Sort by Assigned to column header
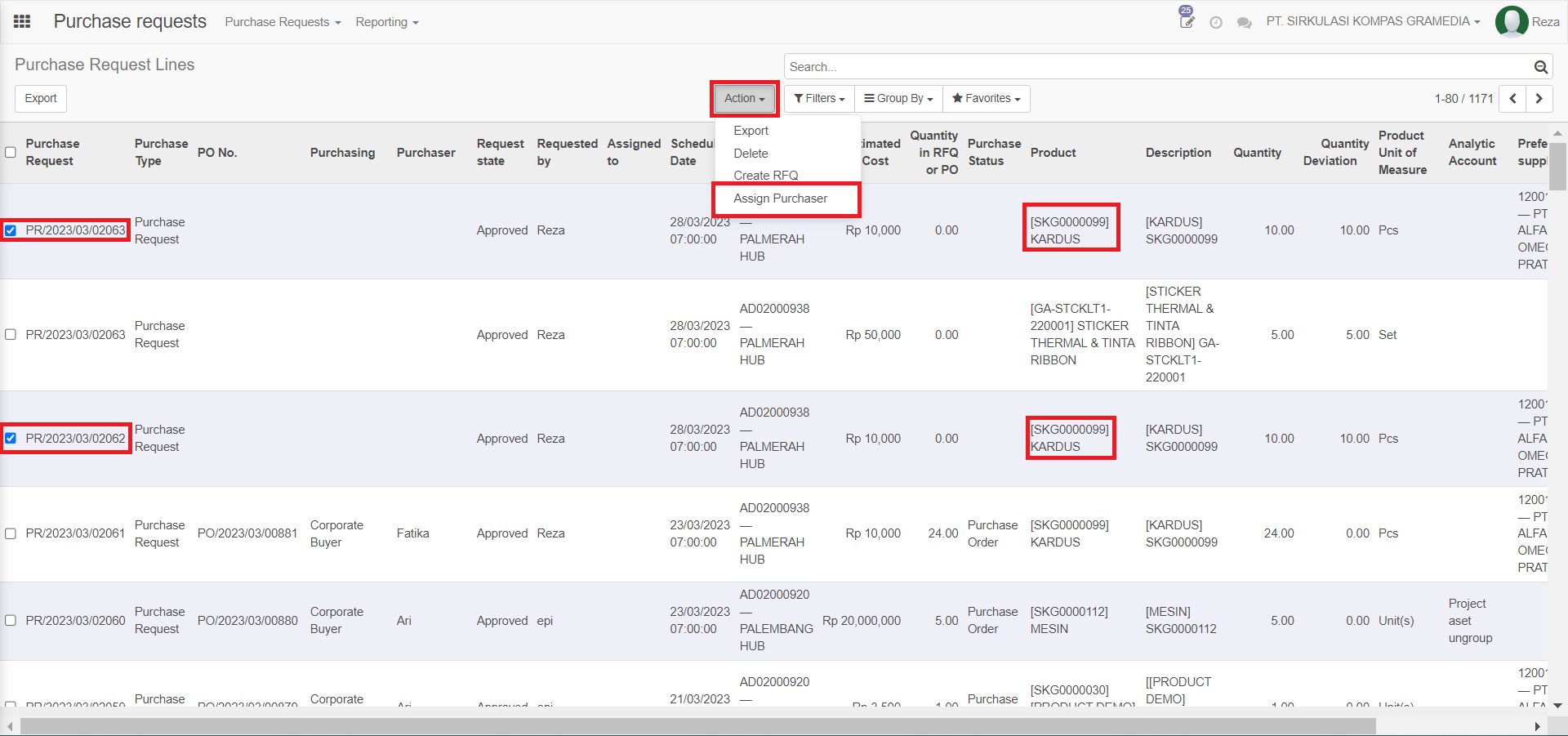Image resolution: width=1568 pixels, height=736 pixels. (634, 153)
